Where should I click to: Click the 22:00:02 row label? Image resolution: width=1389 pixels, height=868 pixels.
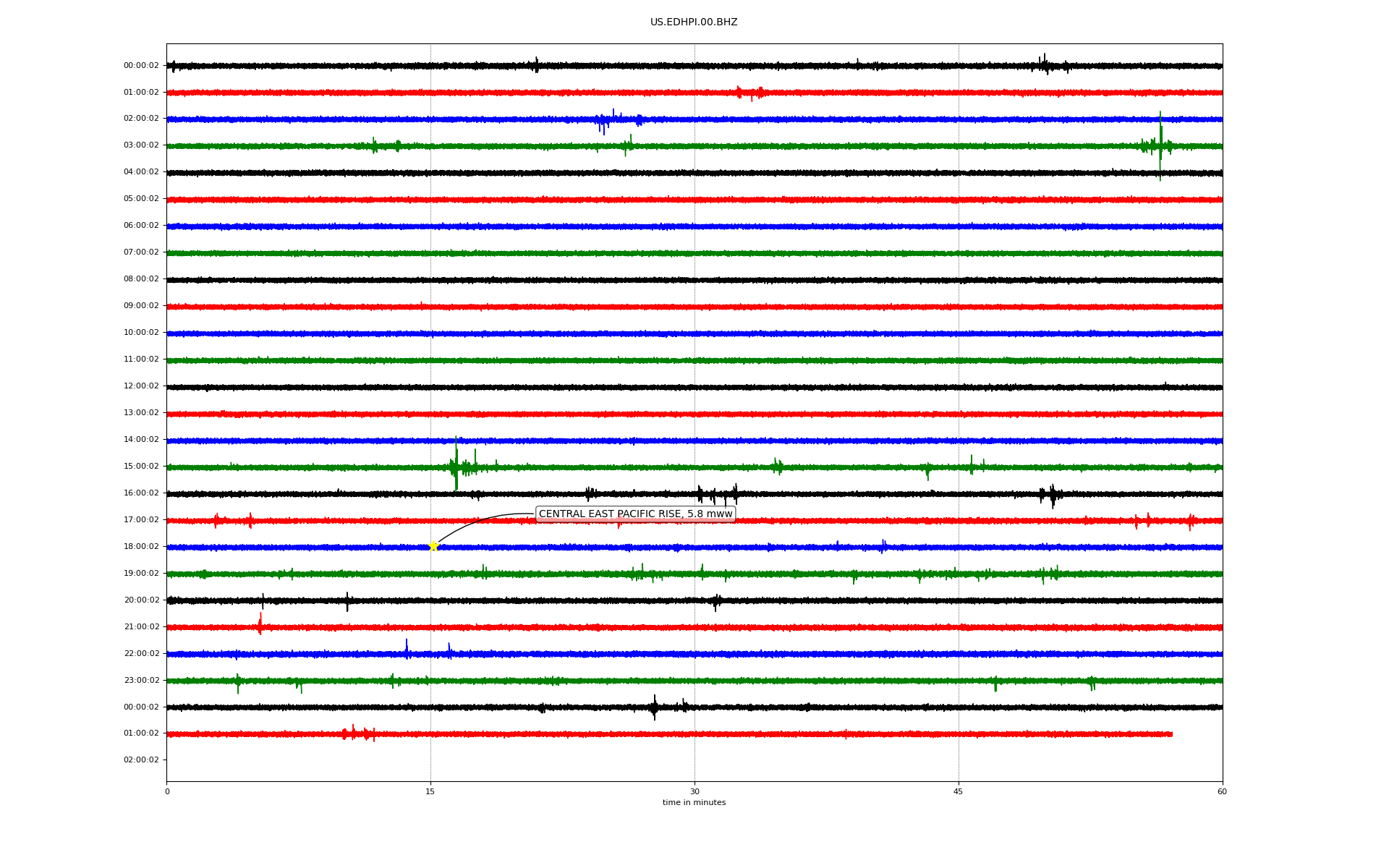pyautogui.click(x=141, y=654)
